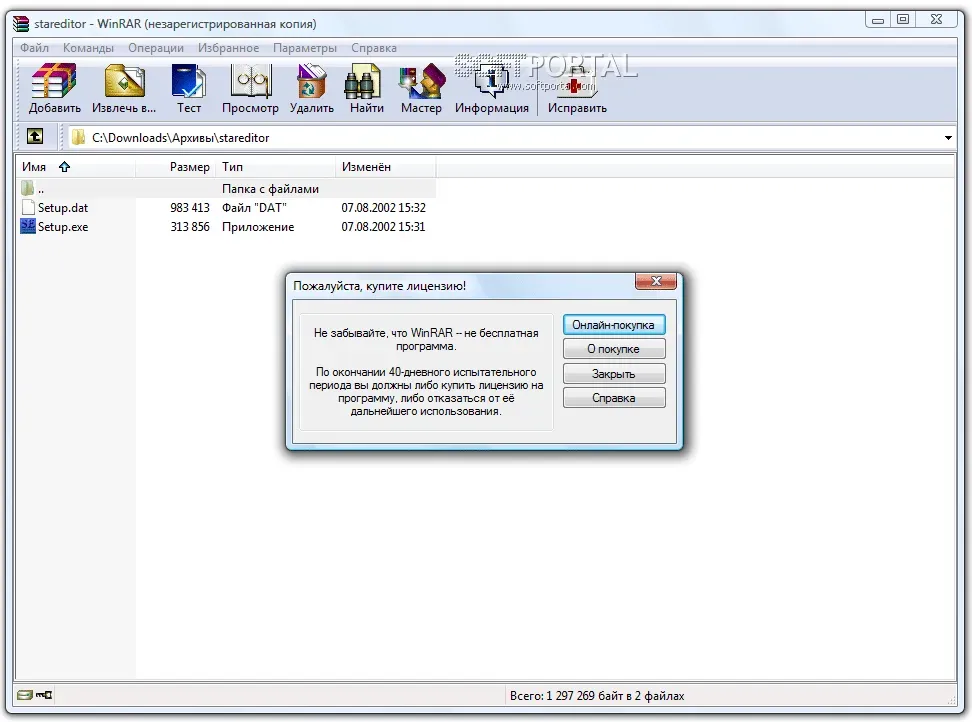Viewport: 972px width, 722px height.
Task: Click the Исправить (Repair) toolbar icon
Action: (577, 88)
